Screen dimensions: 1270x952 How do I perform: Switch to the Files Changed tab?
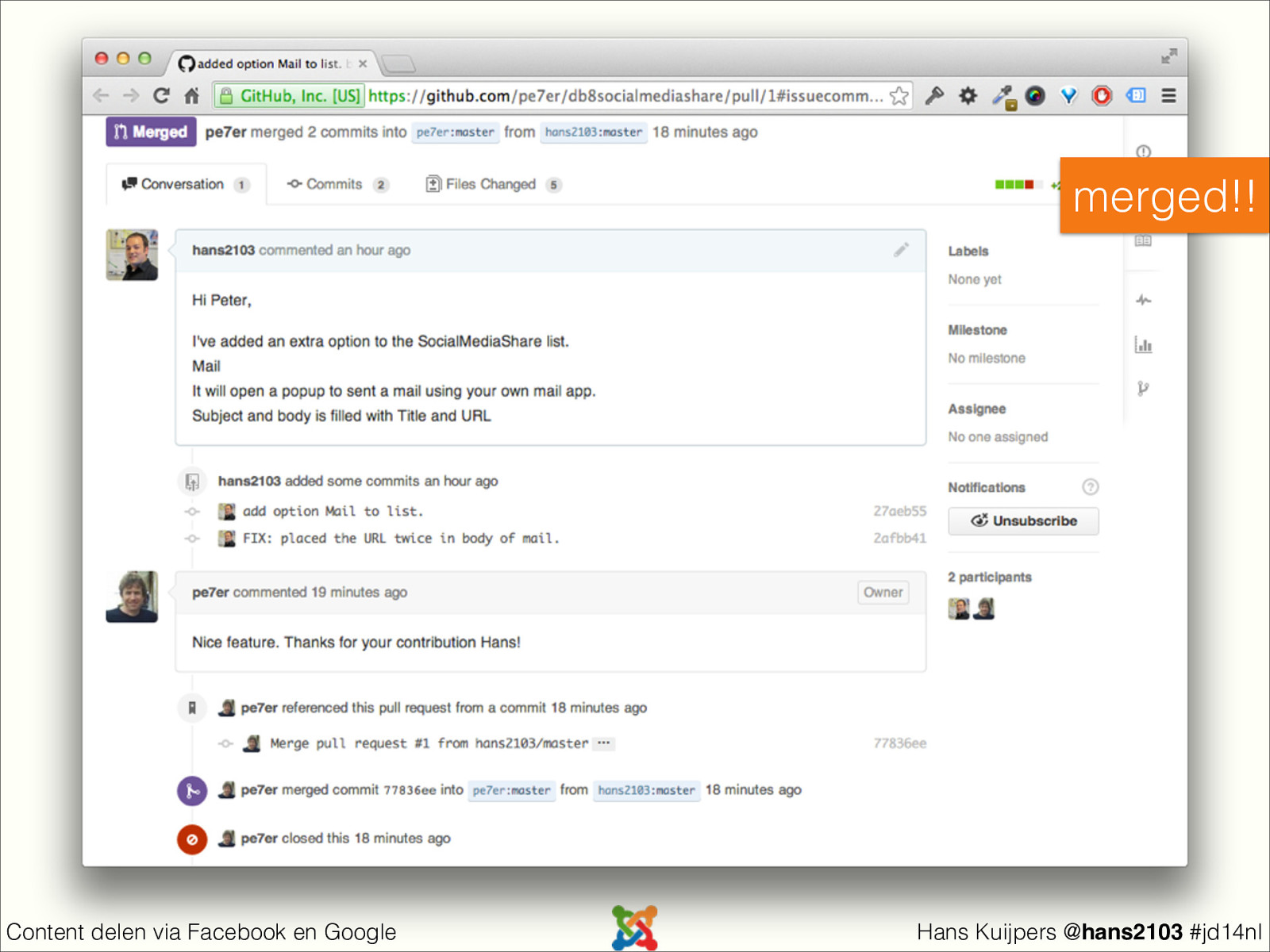tap(494, 184)
